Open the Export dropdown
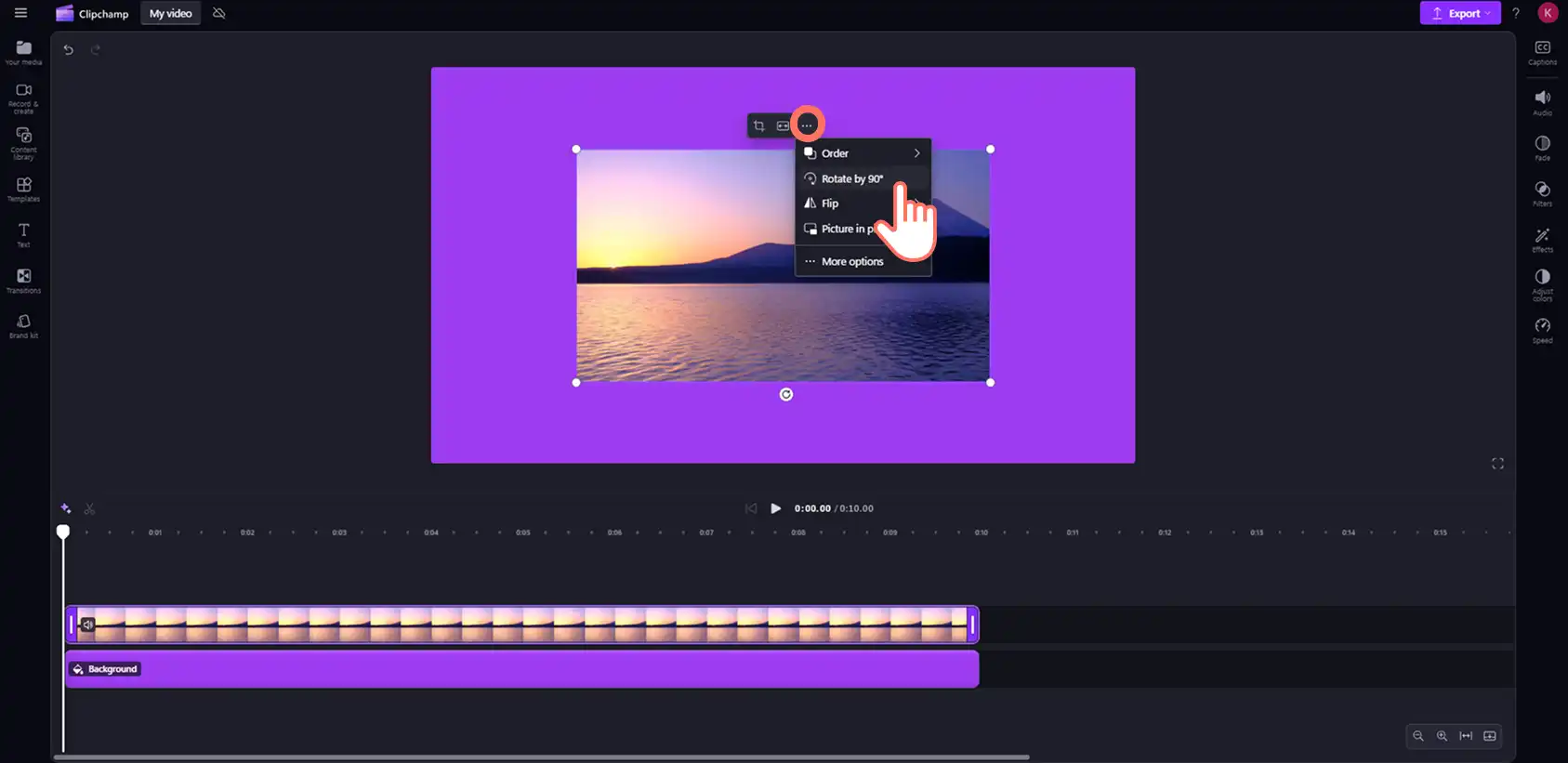1568x763 pixels. pyautogui.click(x=1460, y=13)
